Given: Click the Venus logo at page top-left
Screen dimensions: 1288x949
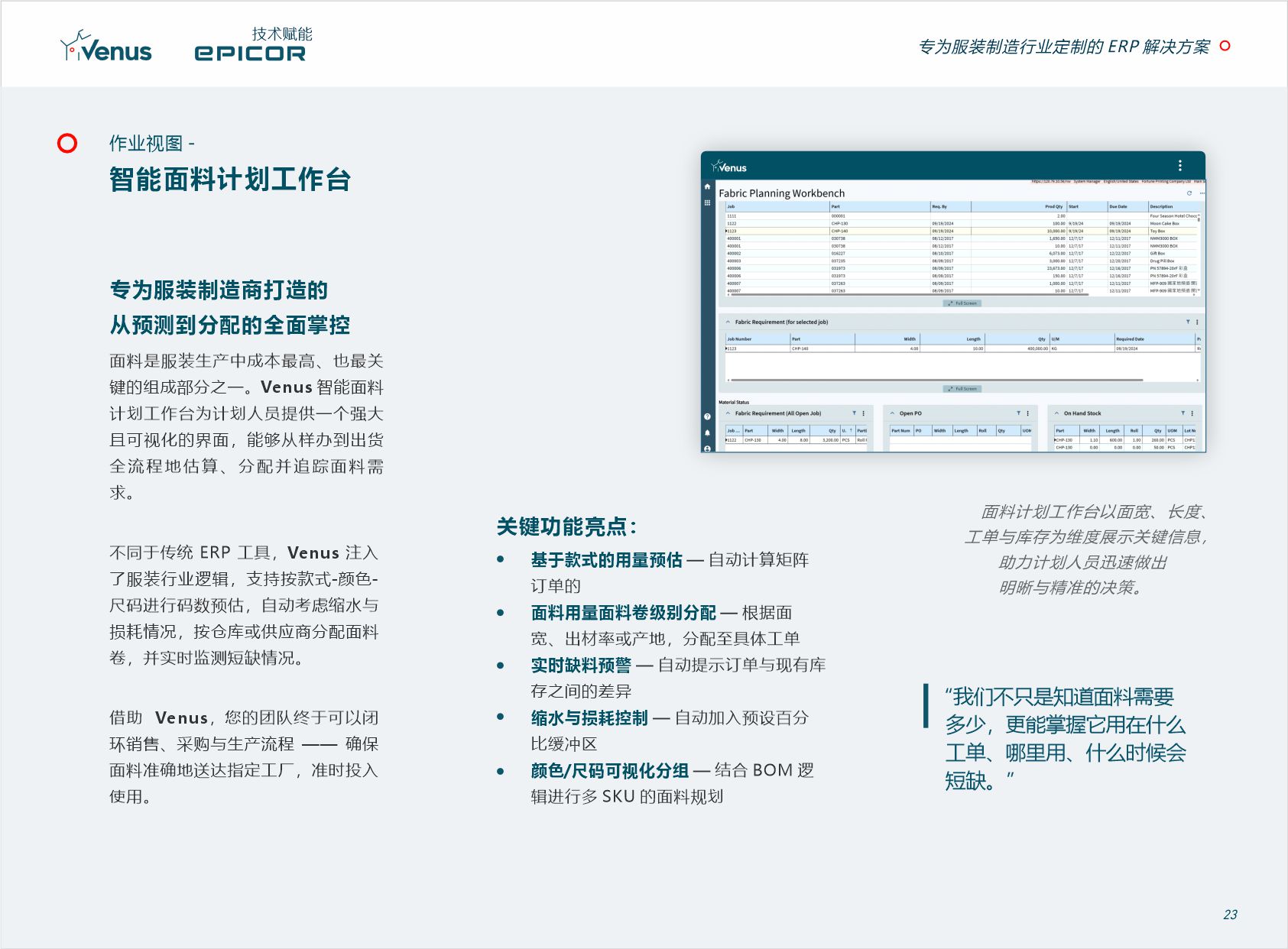Looking at the screenshot, I should click(105, 47).
